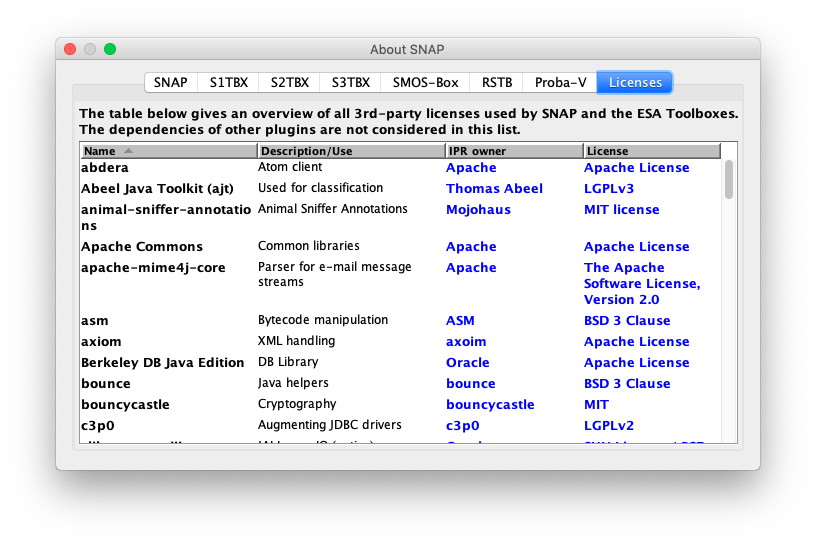Click the 'Common libraries' description cell
This screenshot has width=816, height=544.
tap(309, 246)
